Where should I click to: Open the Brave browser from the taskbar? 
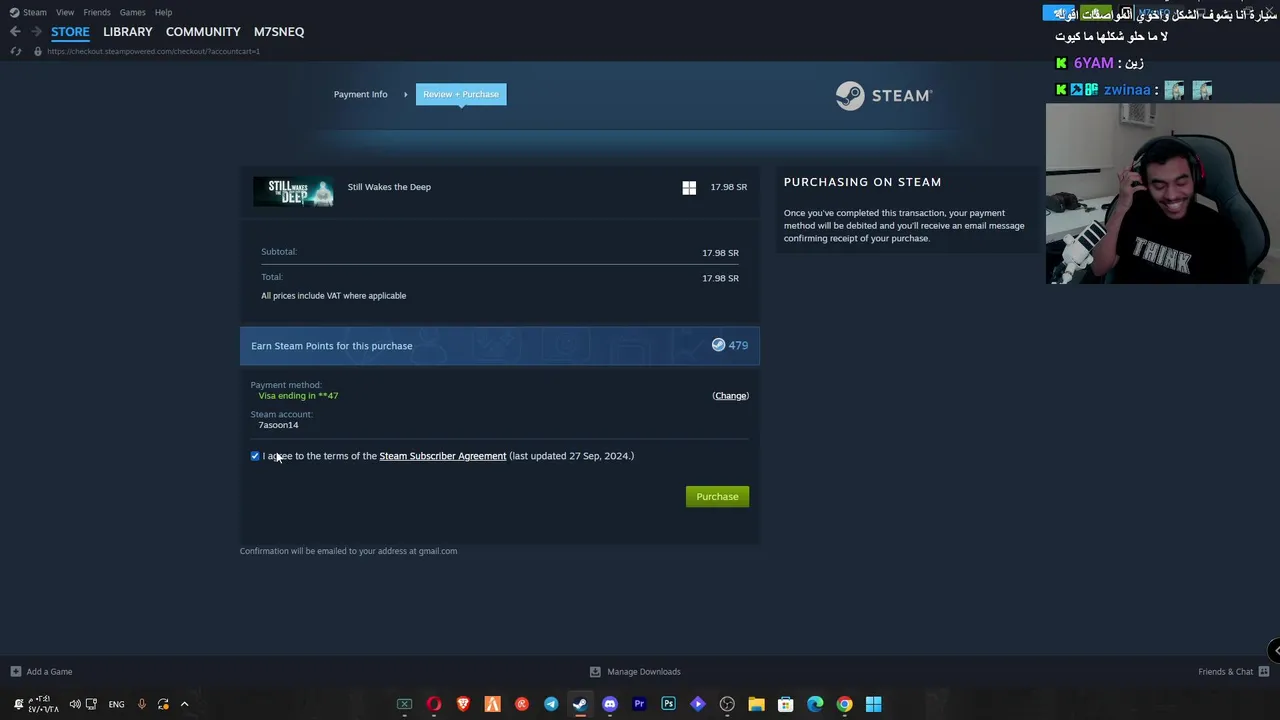pyautogui.click(x=463, y=704)
